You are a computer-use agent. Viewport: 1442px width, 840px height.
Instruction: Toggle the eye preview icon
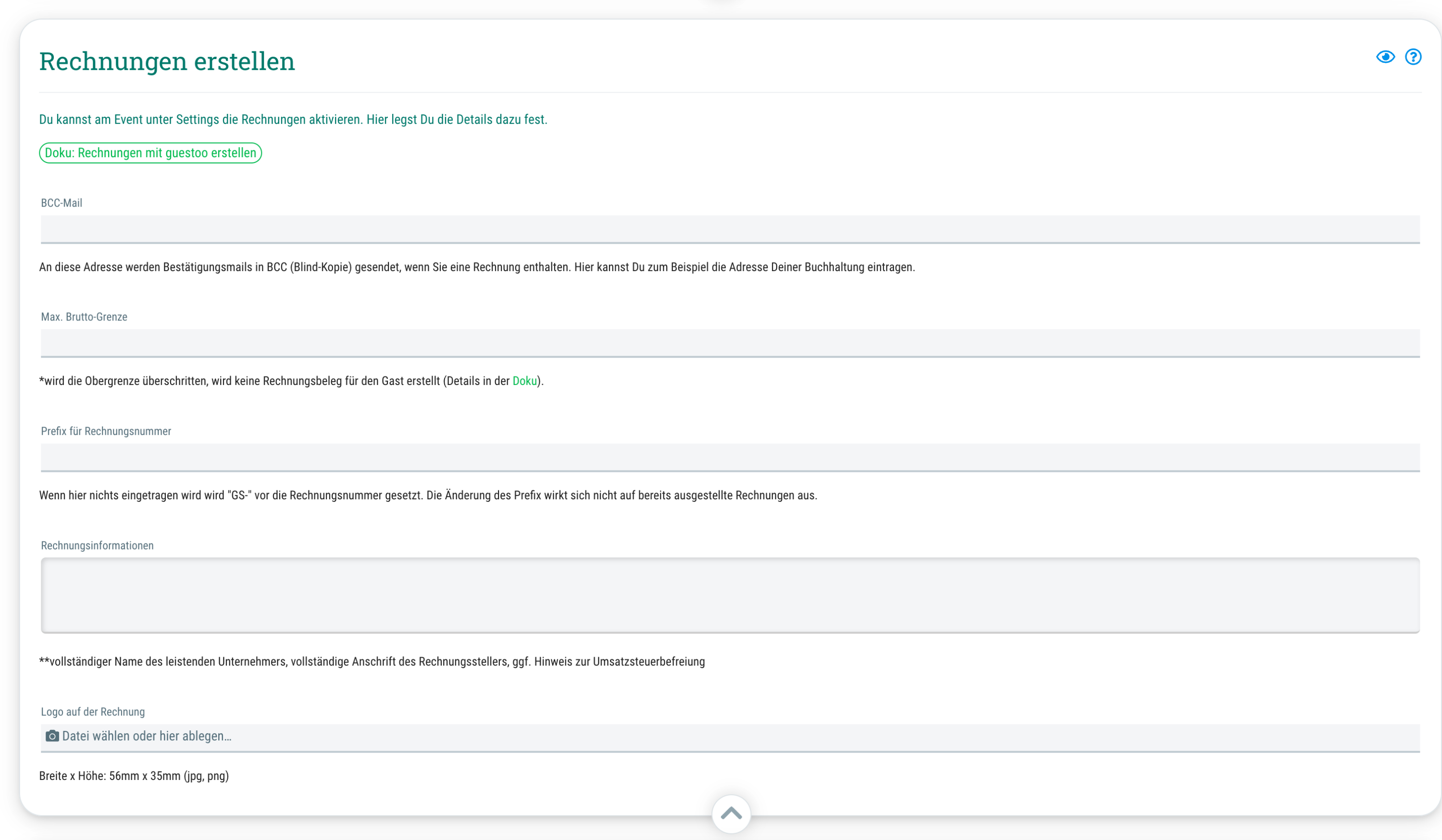click(x=1385, y=57)
